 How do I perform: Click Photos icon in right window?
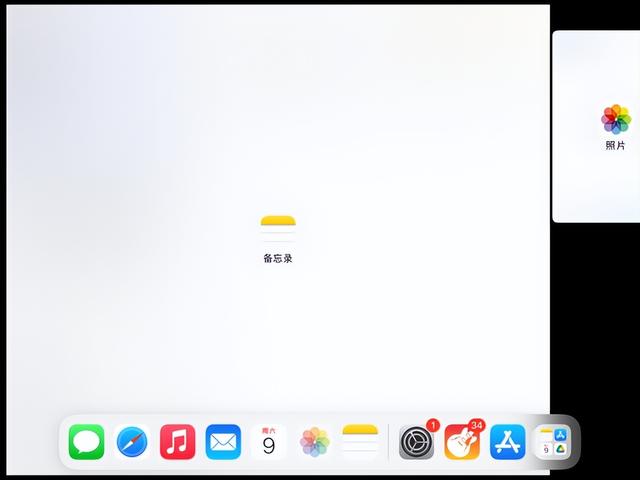(x=616, y=119)
